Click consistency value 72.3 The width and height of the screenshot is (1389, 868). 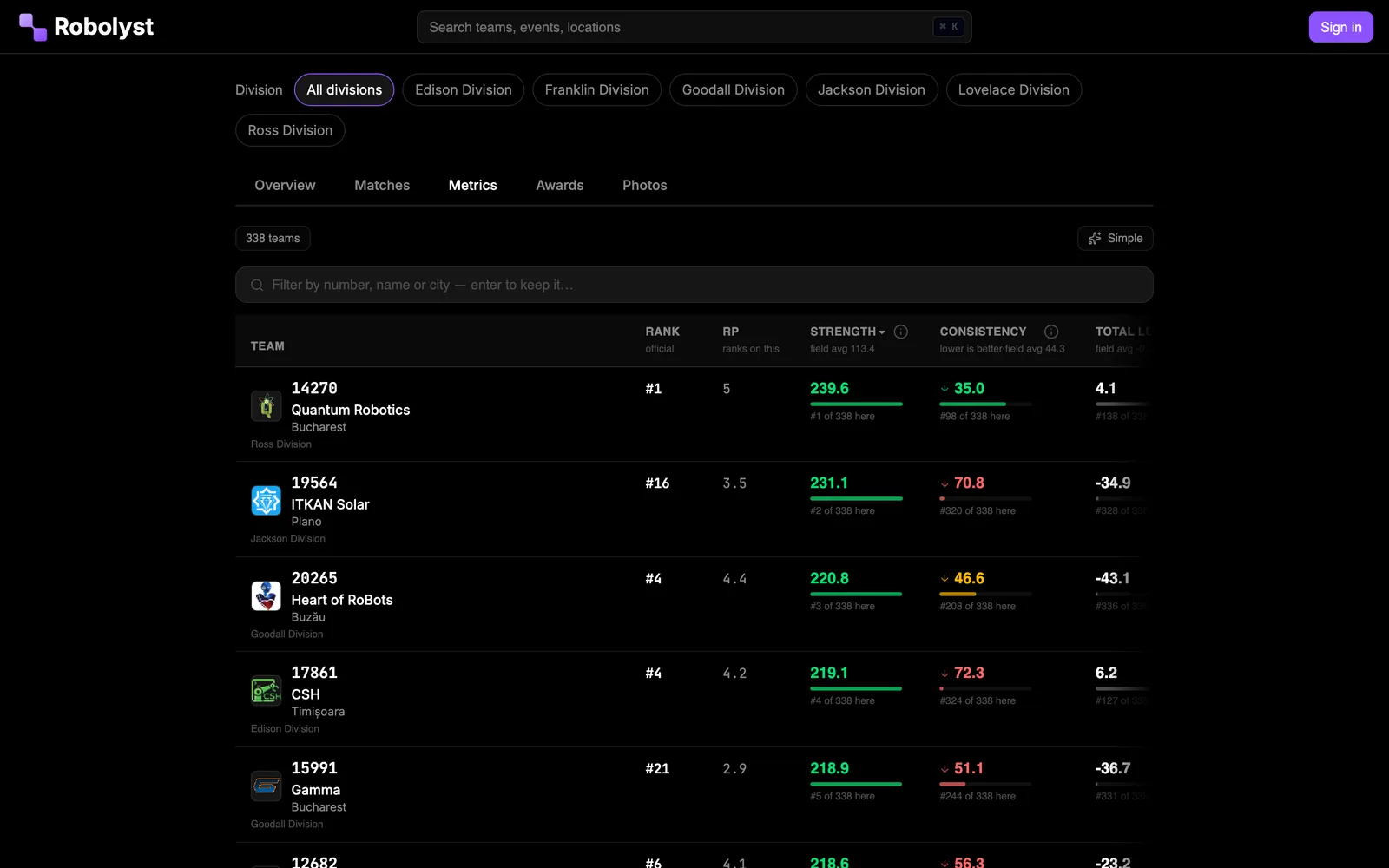(x=969, y=673)
